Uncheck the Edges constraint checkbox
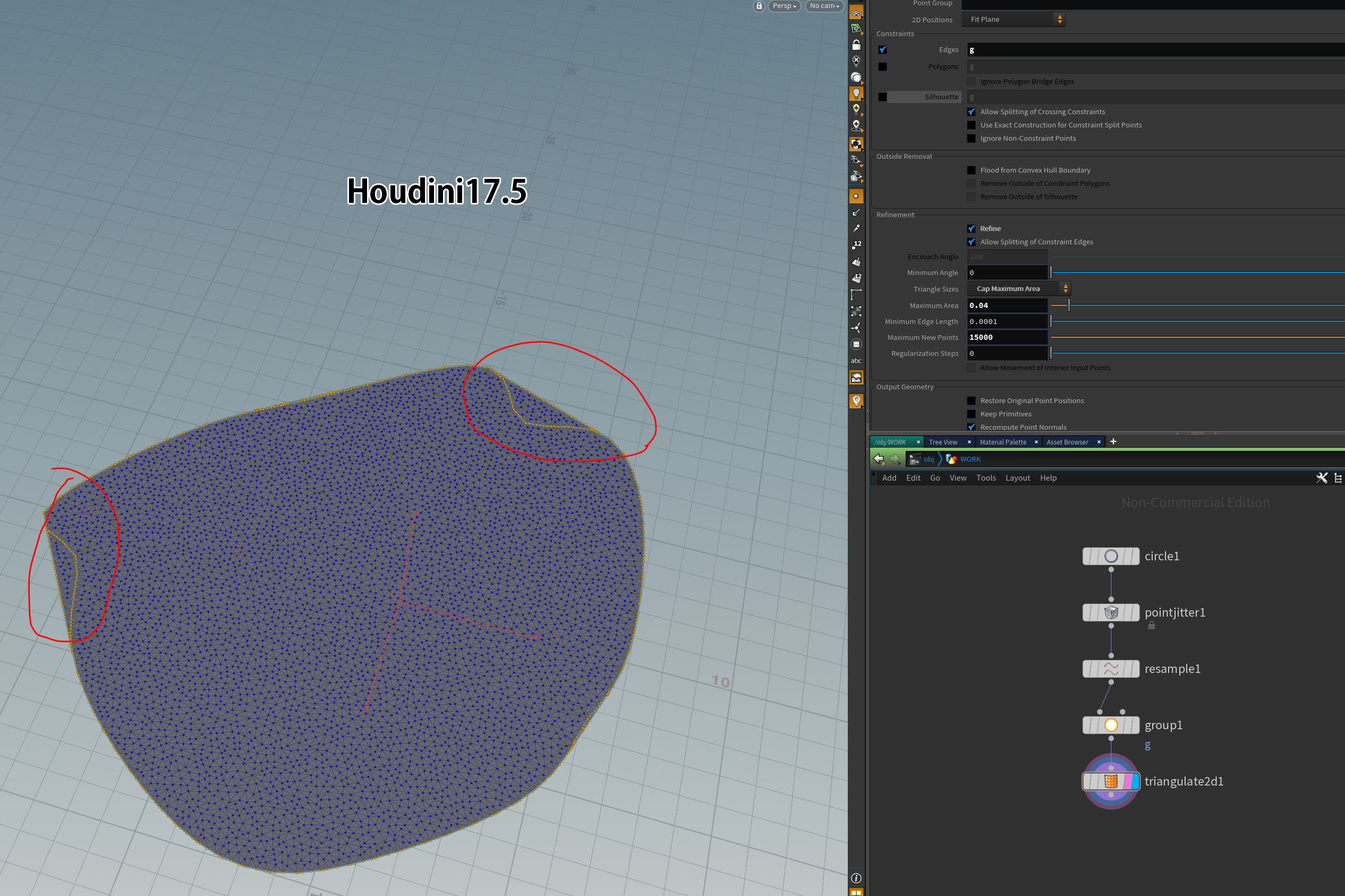The width and height of the screenshot is (1345, 896). (883, 50)
